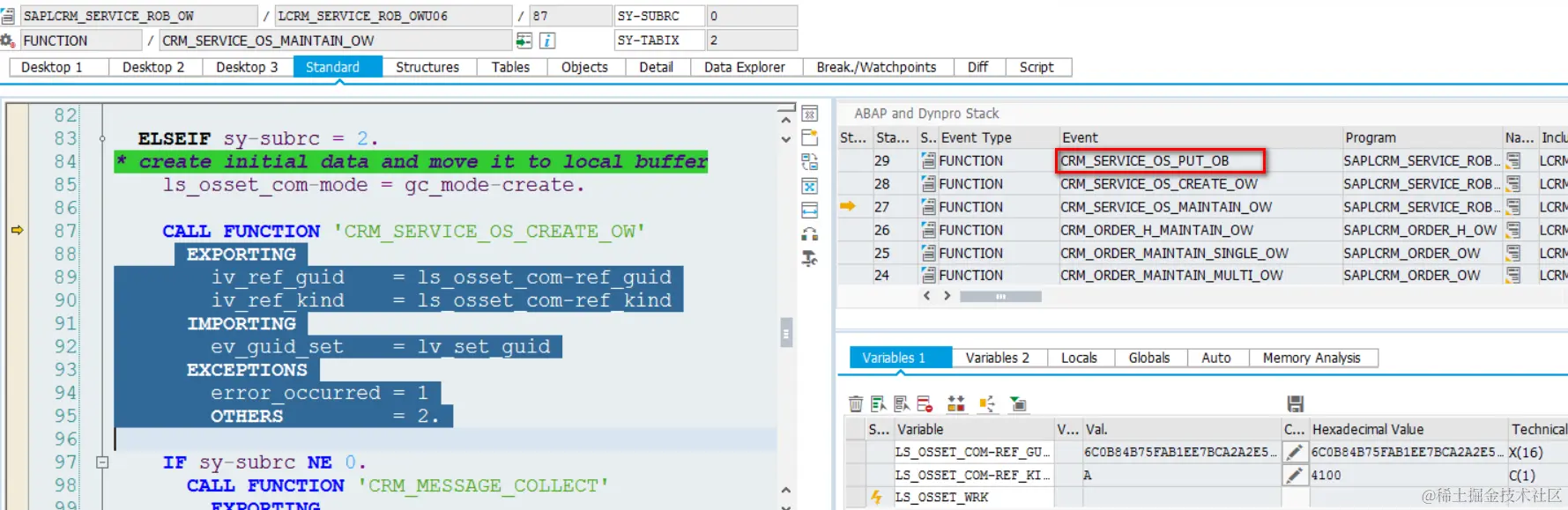Click the Event column header in stack table
Screen dimensions: 1568x510
pos(1200,137)
